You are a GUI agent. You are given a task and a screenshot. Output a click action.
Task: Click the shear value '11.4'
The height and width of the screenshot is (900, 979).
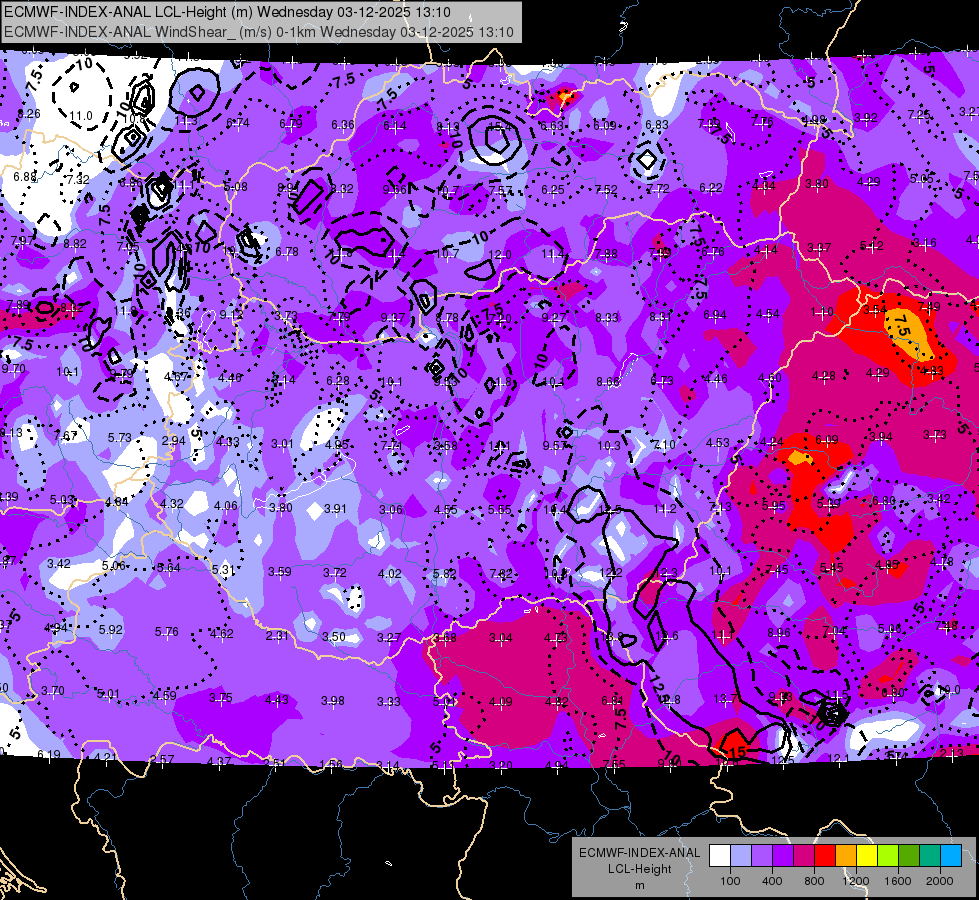pyautogui.click(x=553, y=254)
